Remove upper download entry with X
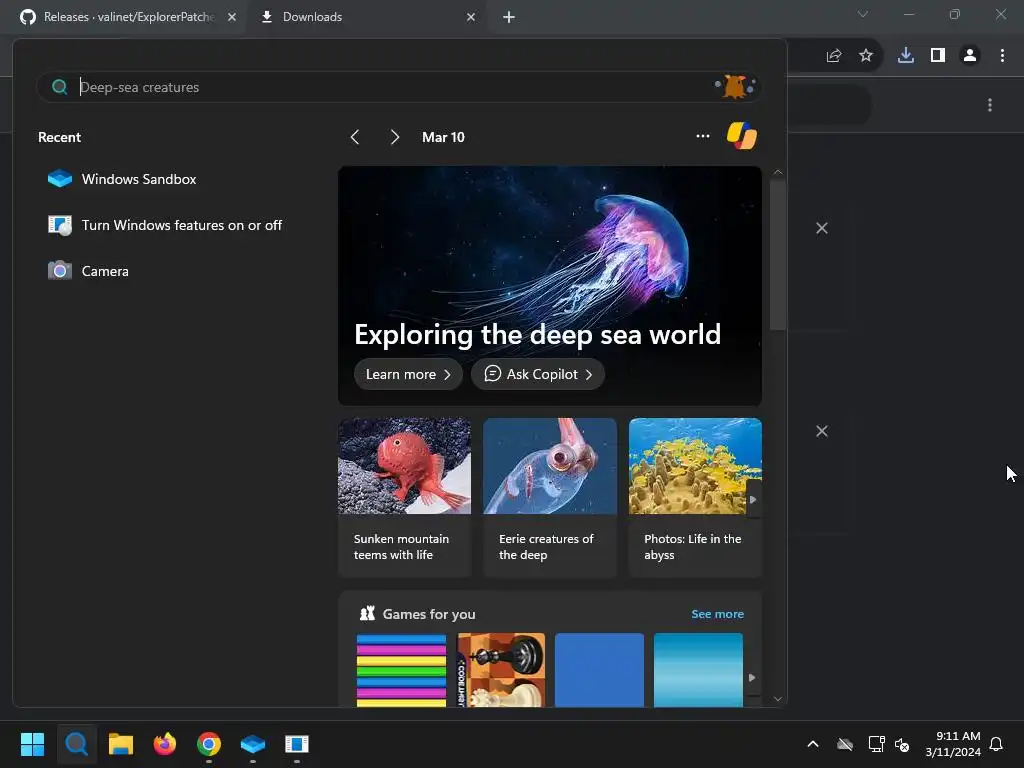The image size is (1024, 768). [822, 228]
